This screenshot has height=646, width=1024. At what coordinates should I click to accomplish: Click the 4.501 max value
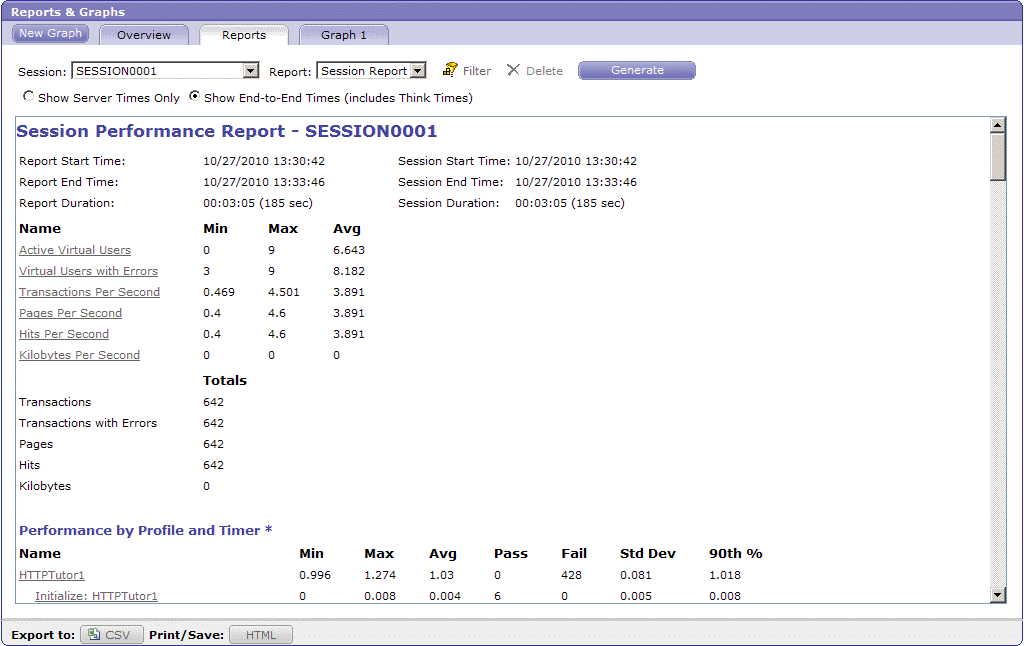click(283, 292)
